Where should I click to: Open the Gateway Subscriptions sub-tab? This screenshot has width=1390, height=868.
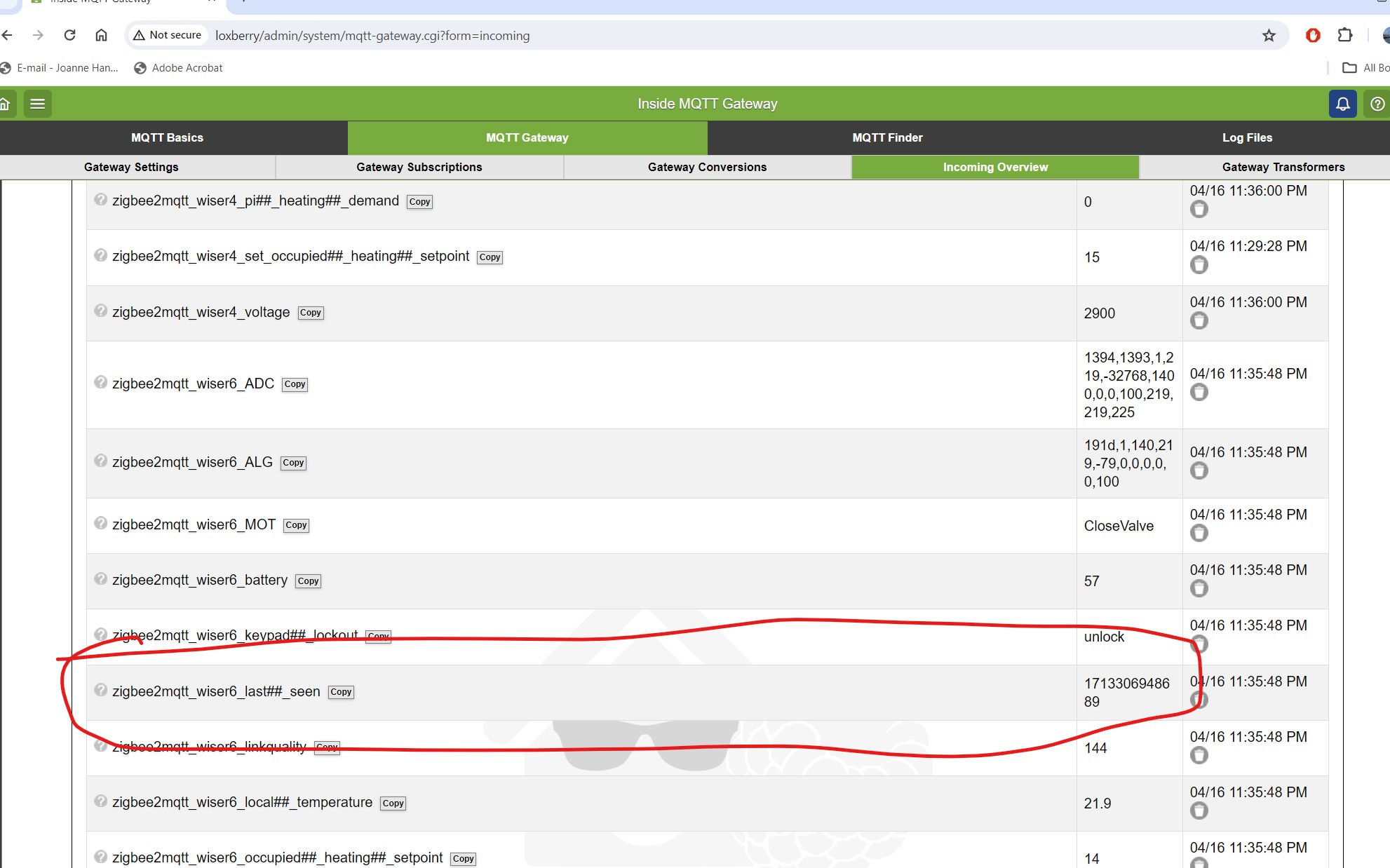(x=419, y=167)
